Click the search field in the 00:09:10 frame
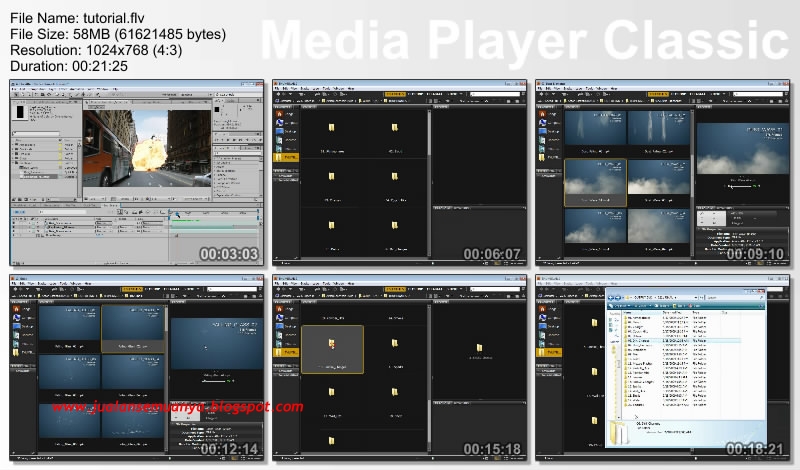 pos(760,94)
